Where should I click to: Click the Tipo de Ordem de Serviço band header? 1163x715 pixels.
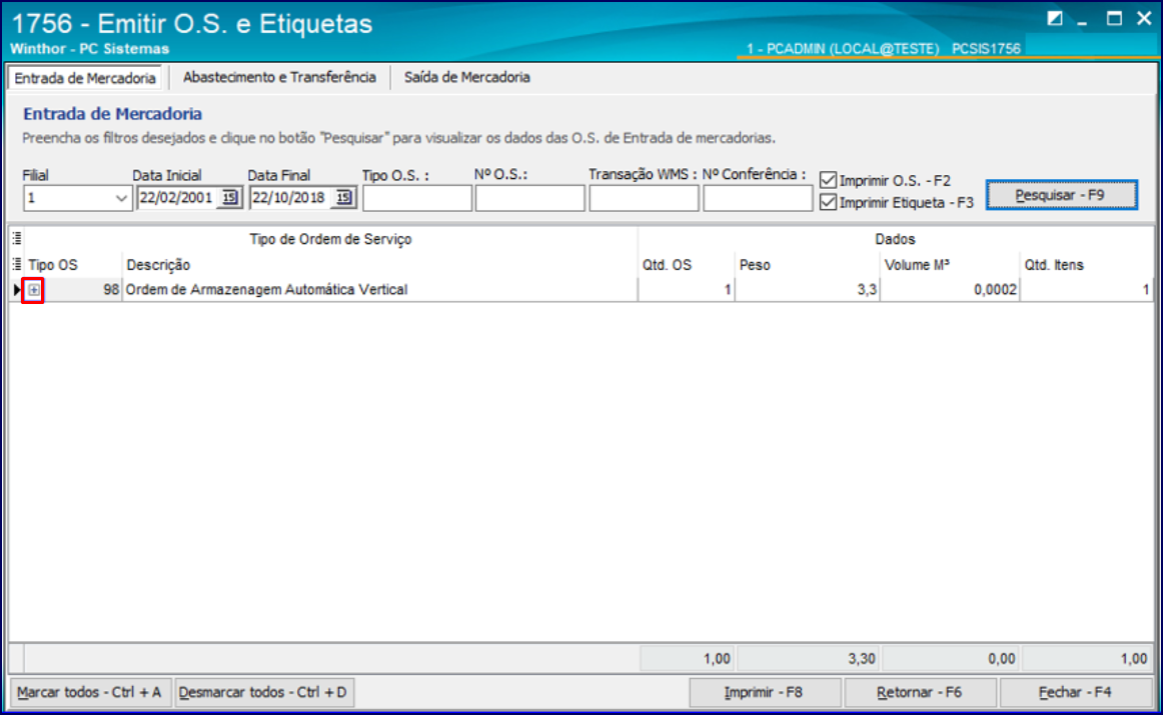click(x=330, y=239)
